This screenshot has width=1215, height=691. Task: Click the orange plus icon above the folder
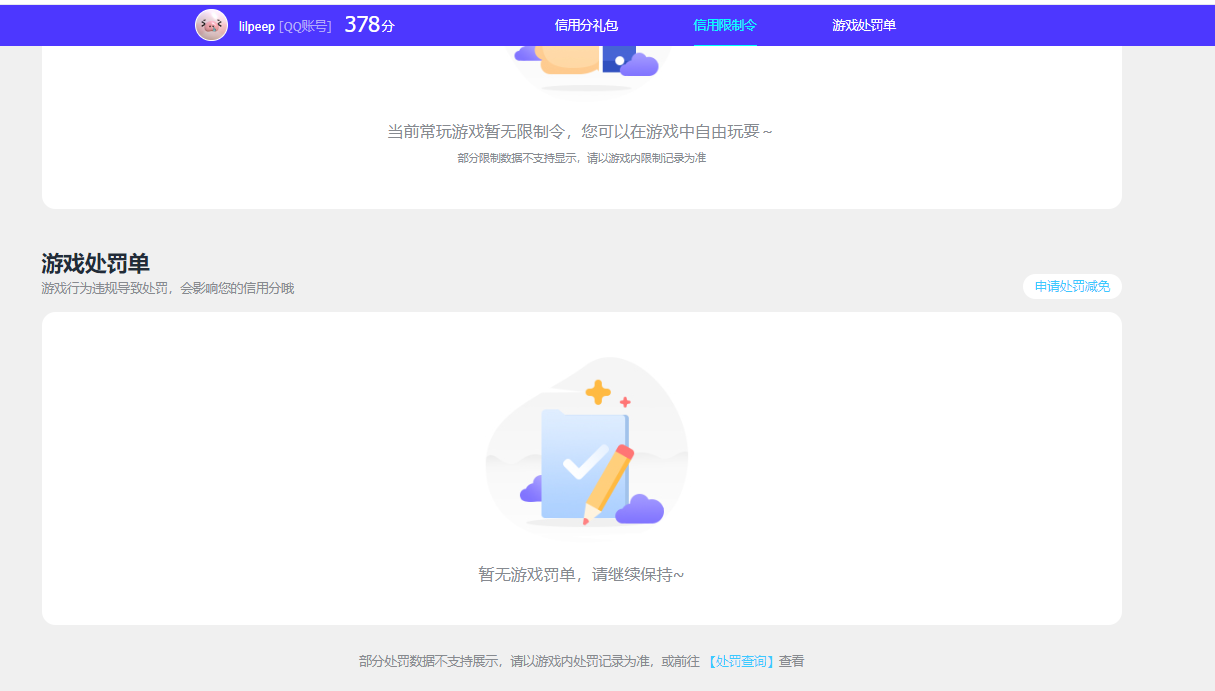pos(598,391)
